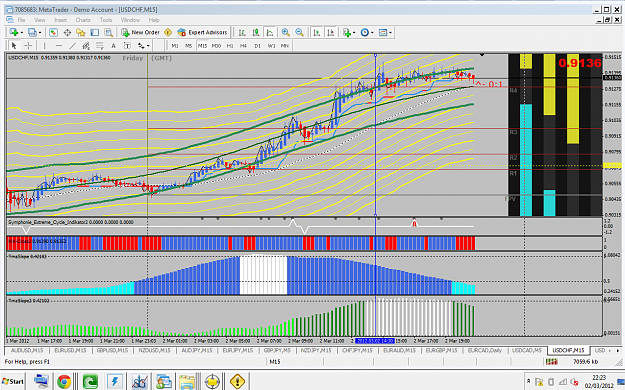Switch to the GBPJPY,M5 chart tab
This screenshot has width=625, height=390.
coord(277,350)
